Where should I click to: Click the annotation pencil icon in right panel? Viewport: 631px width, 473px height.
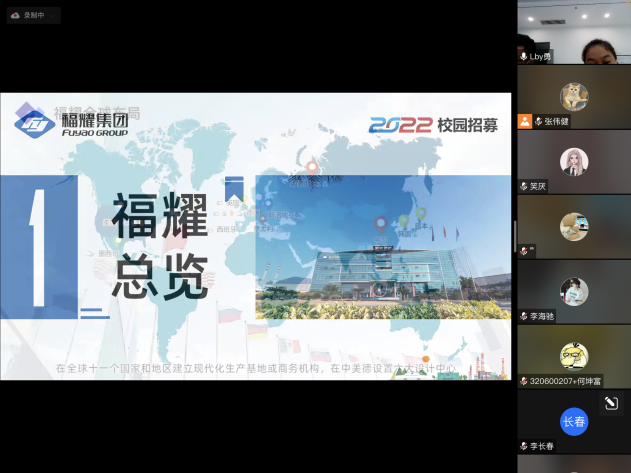coord(610,403)
